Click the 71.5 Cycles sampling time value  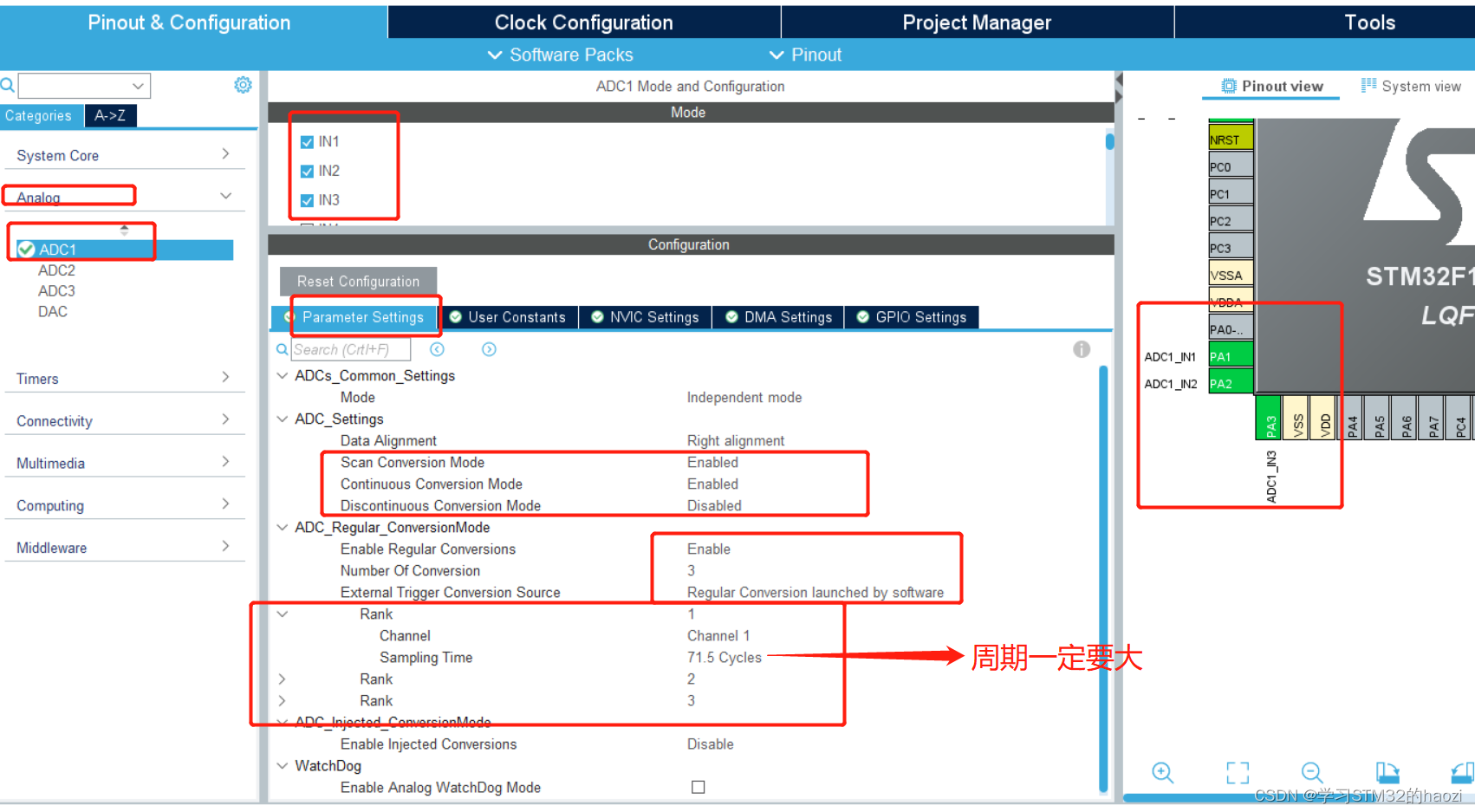(724, 658)
